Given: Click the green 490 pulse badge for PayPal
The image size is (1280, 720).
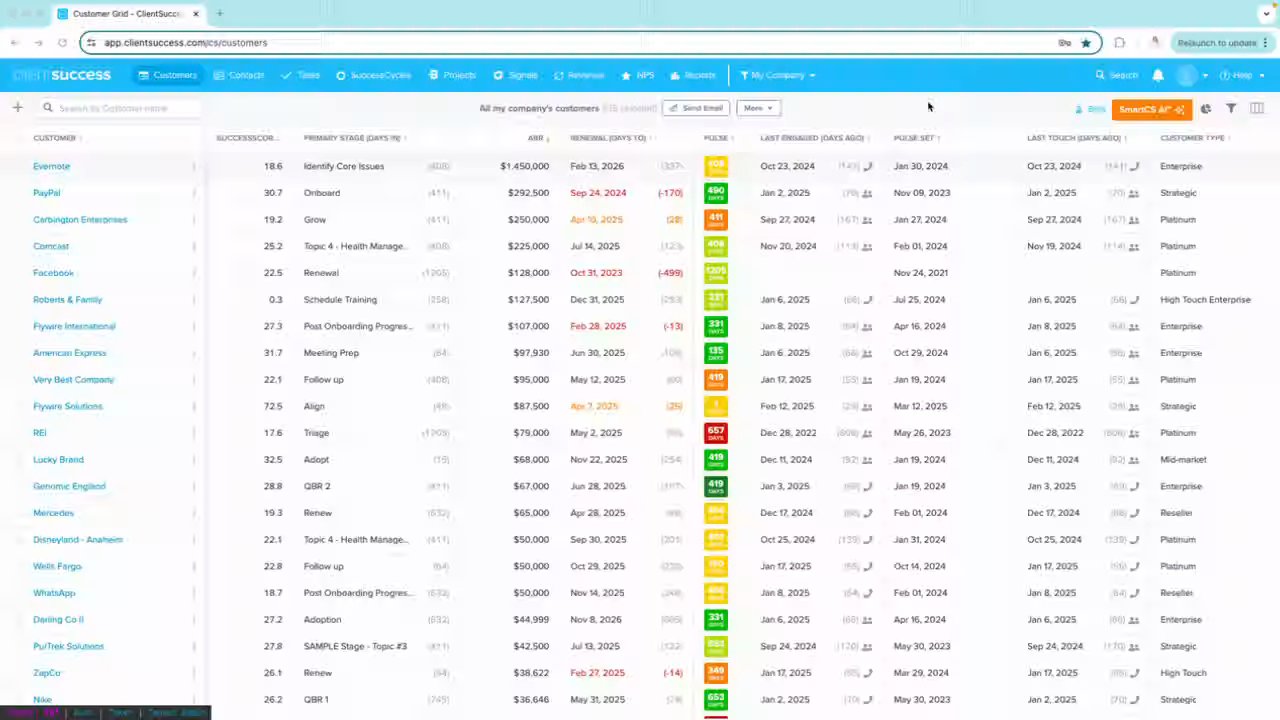Looking at the screenshot, I should [716, 193].
